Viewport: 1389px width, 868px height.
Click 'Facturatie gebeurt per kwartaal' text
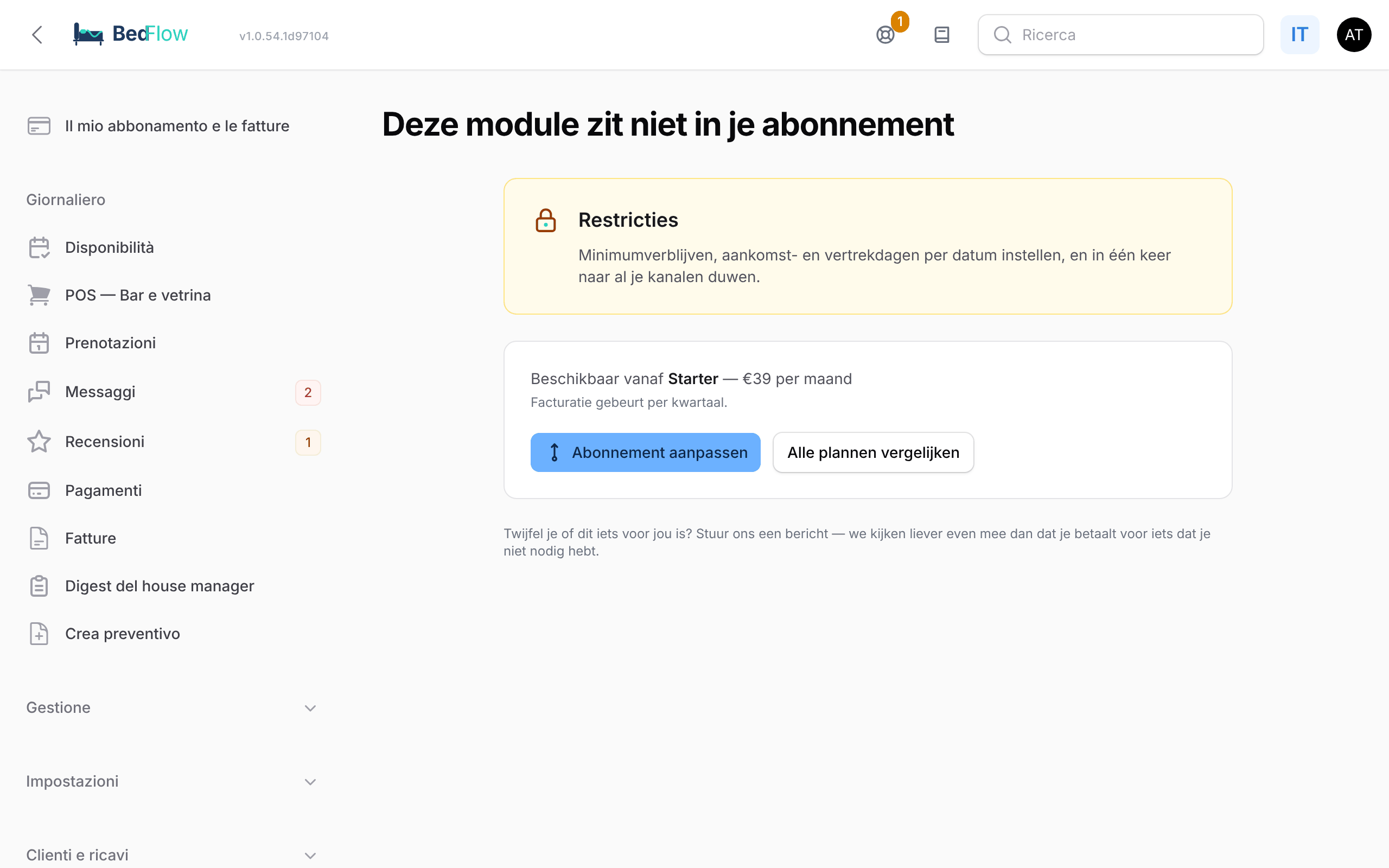628,403
